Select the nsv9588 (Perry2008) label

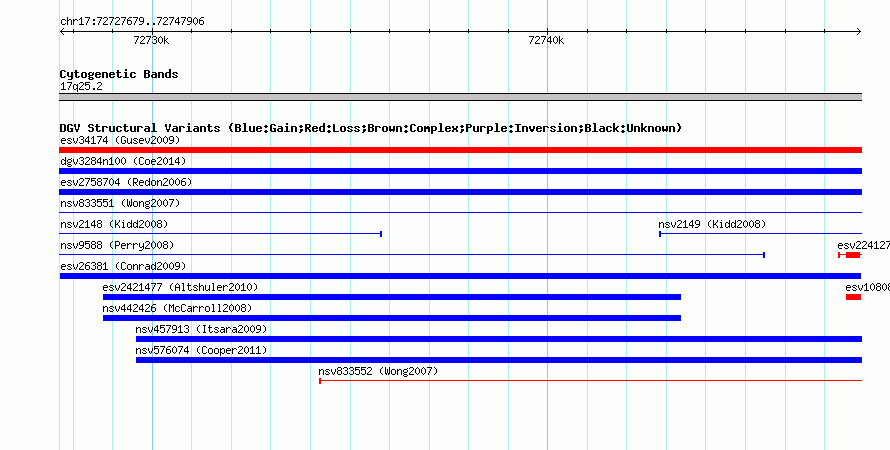click(117, 245)
